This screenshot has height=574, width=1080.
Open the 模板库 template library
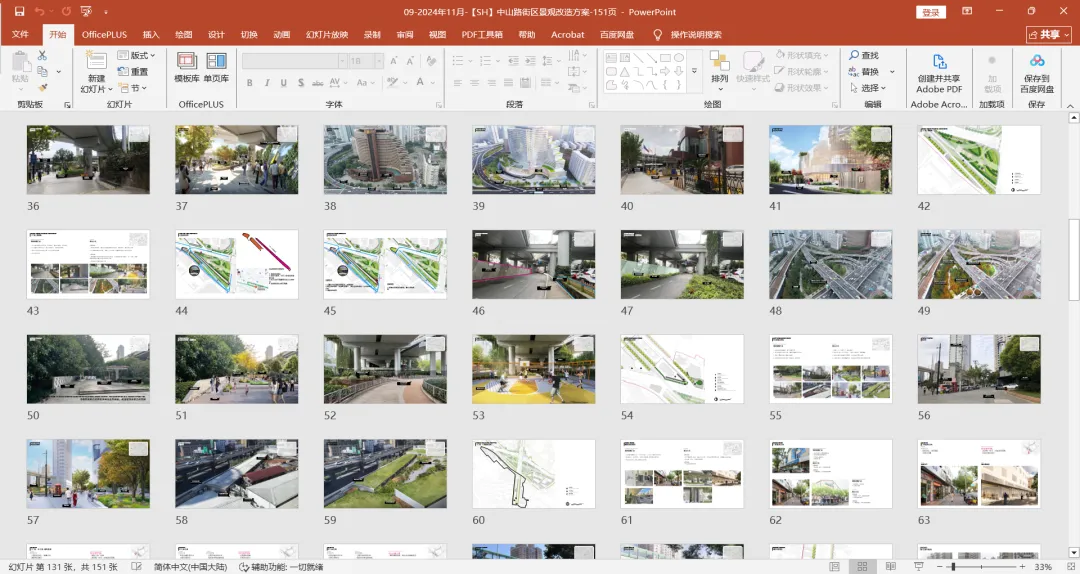(187, 67)
